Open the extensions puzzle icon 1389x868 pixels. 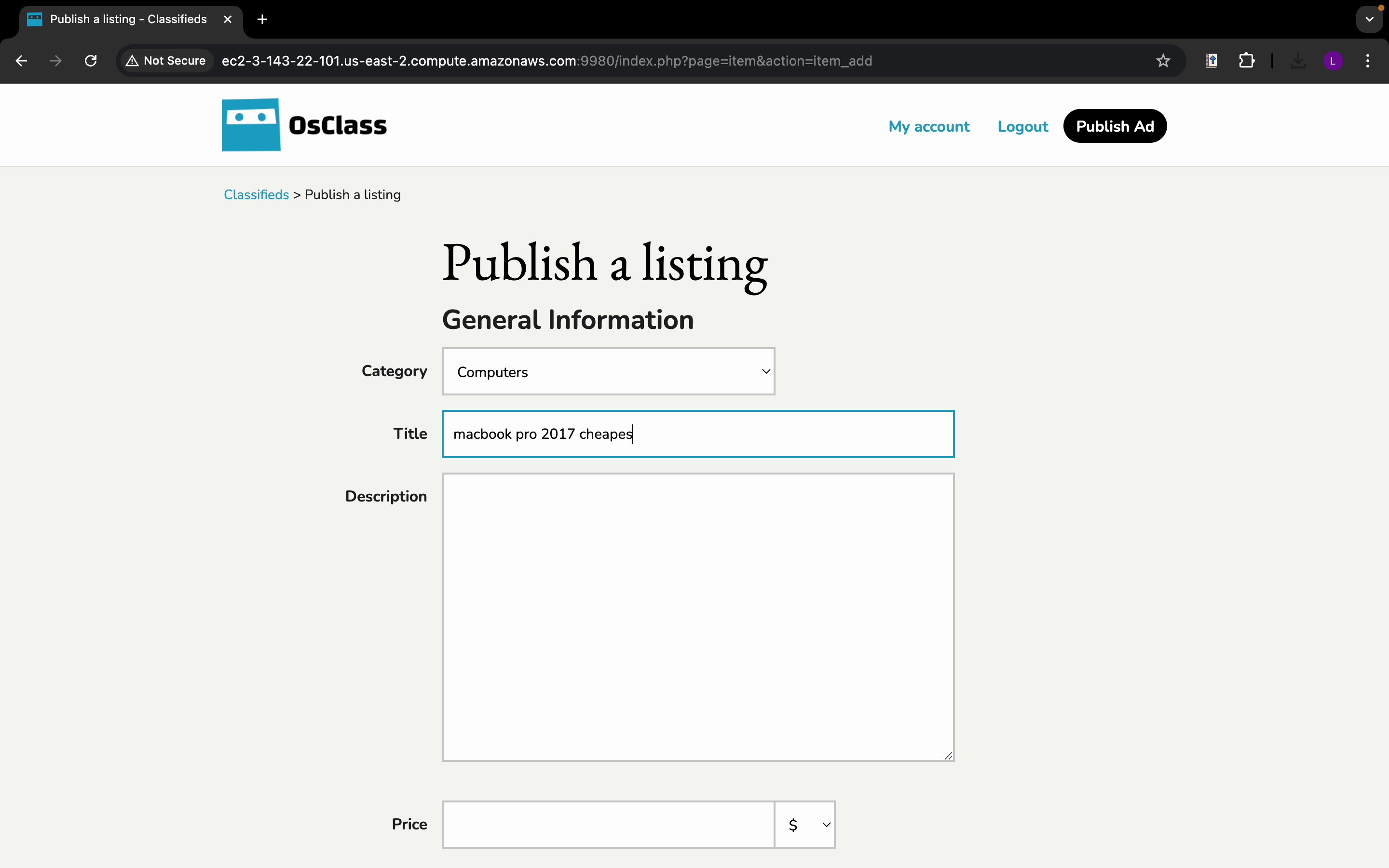(x=1246, y=61)
